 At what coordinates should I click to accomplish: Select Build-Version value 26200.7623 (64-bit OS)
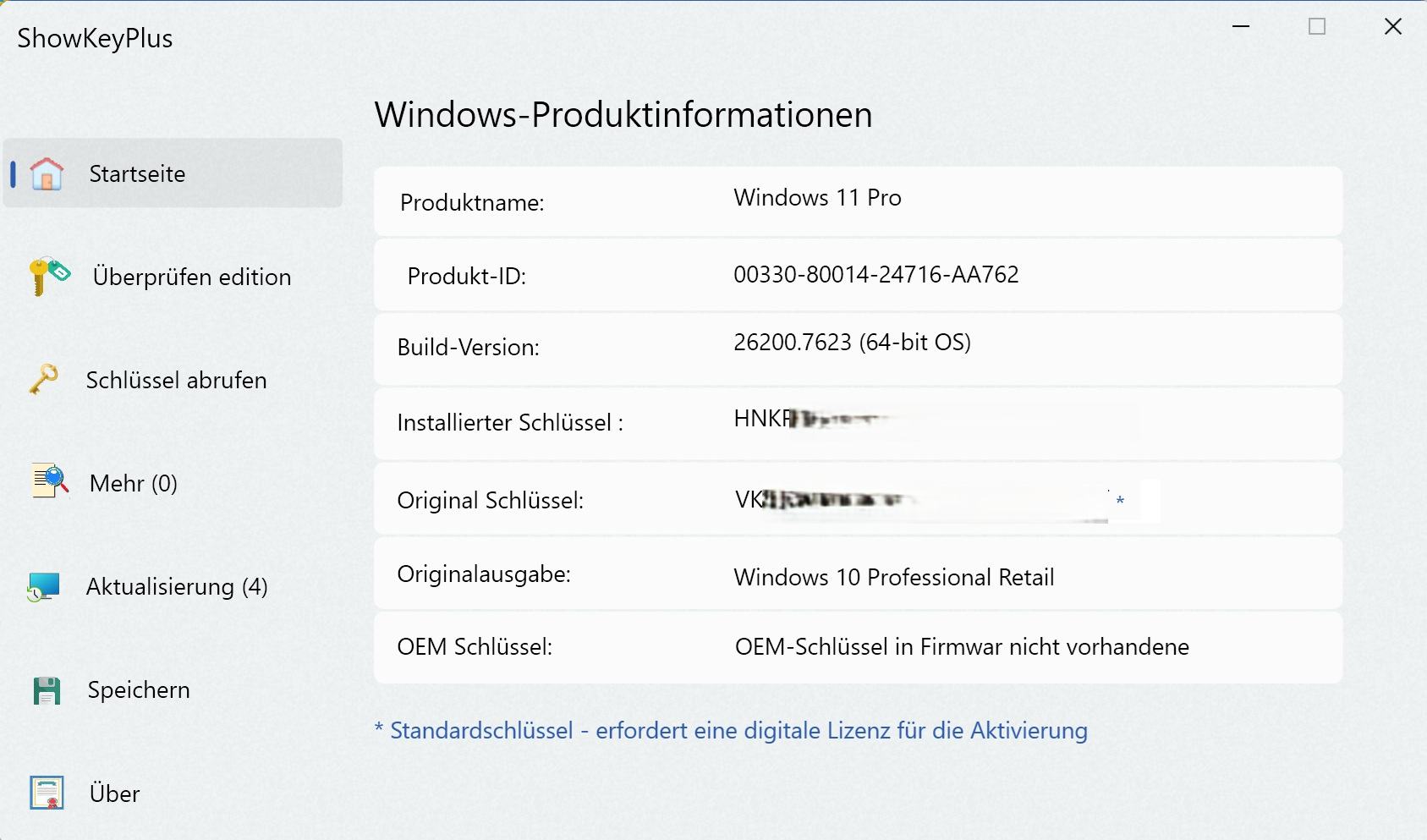(852, 342)
